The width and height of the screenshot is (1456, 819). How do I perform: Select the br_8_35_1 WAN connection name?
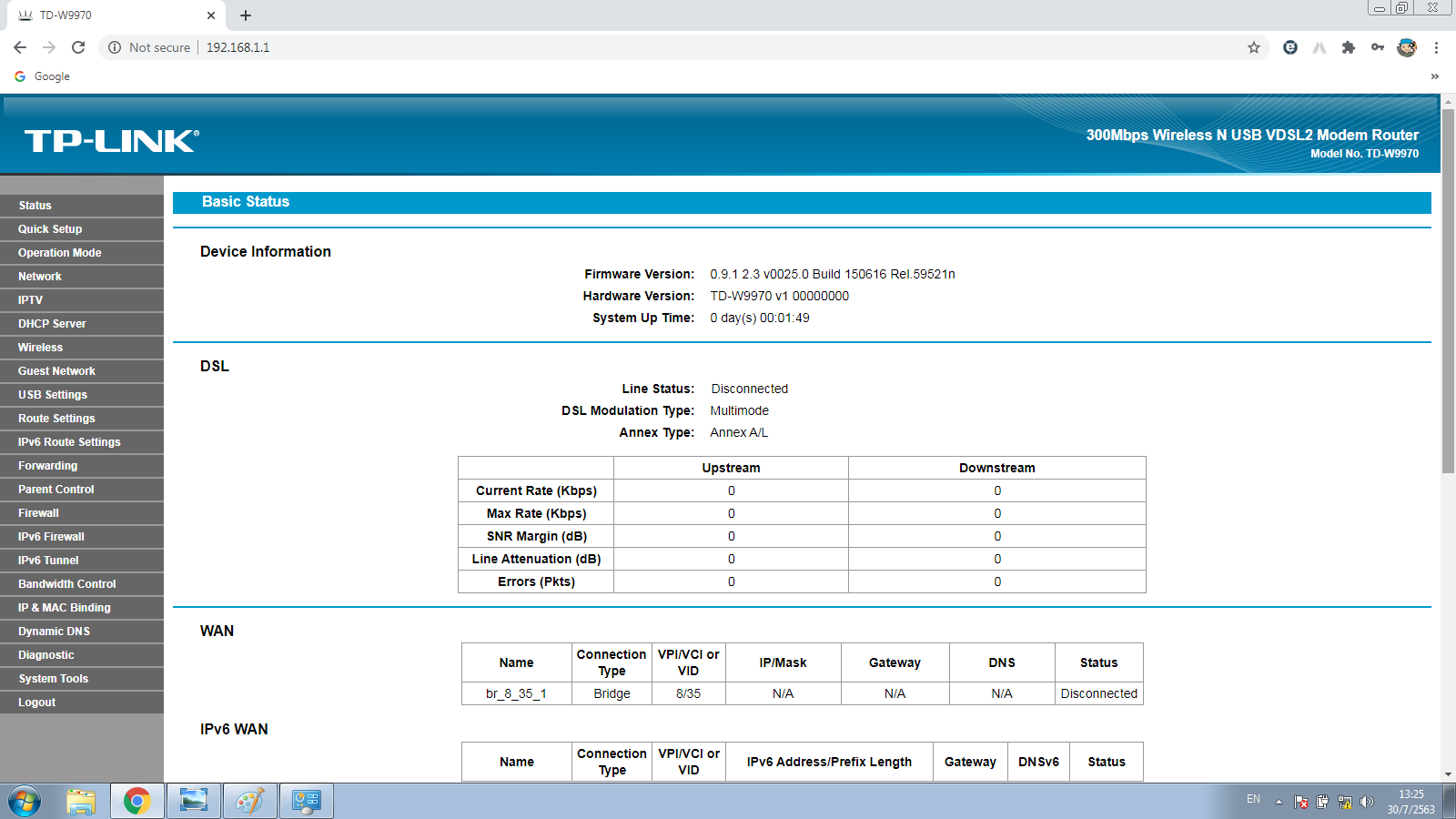click(x=516, y=693)
